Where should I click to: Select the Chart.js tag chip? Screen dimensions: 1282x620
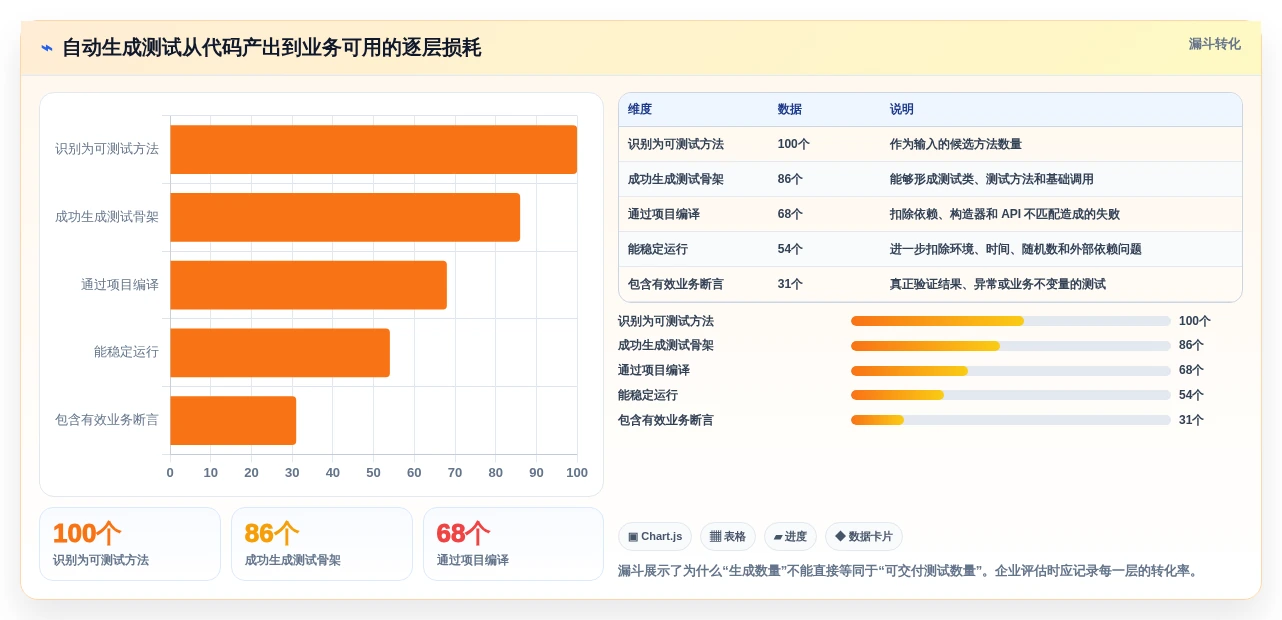click(655, 537)
